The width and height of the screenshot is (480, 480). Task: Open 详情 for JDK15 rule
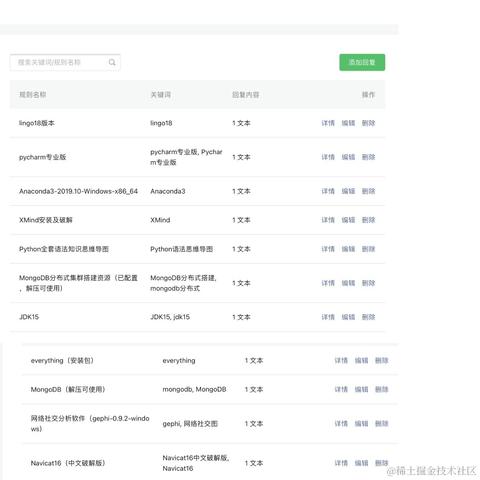coord(328,317)
